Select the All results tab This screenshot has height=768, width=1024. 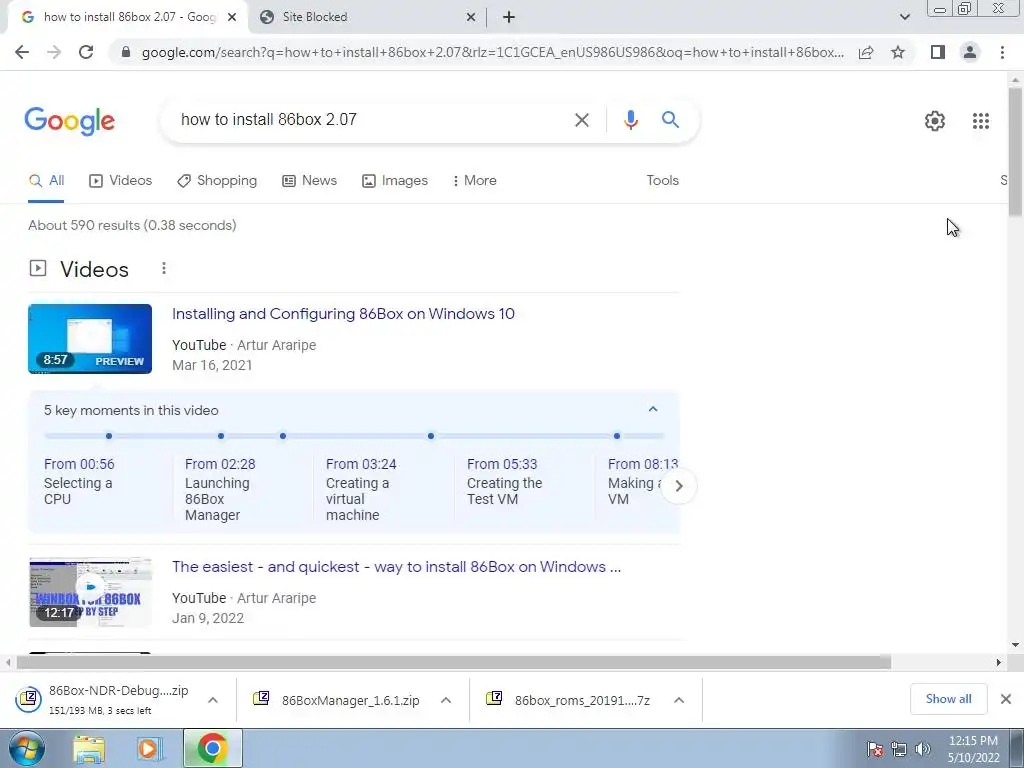coord(46,181)
